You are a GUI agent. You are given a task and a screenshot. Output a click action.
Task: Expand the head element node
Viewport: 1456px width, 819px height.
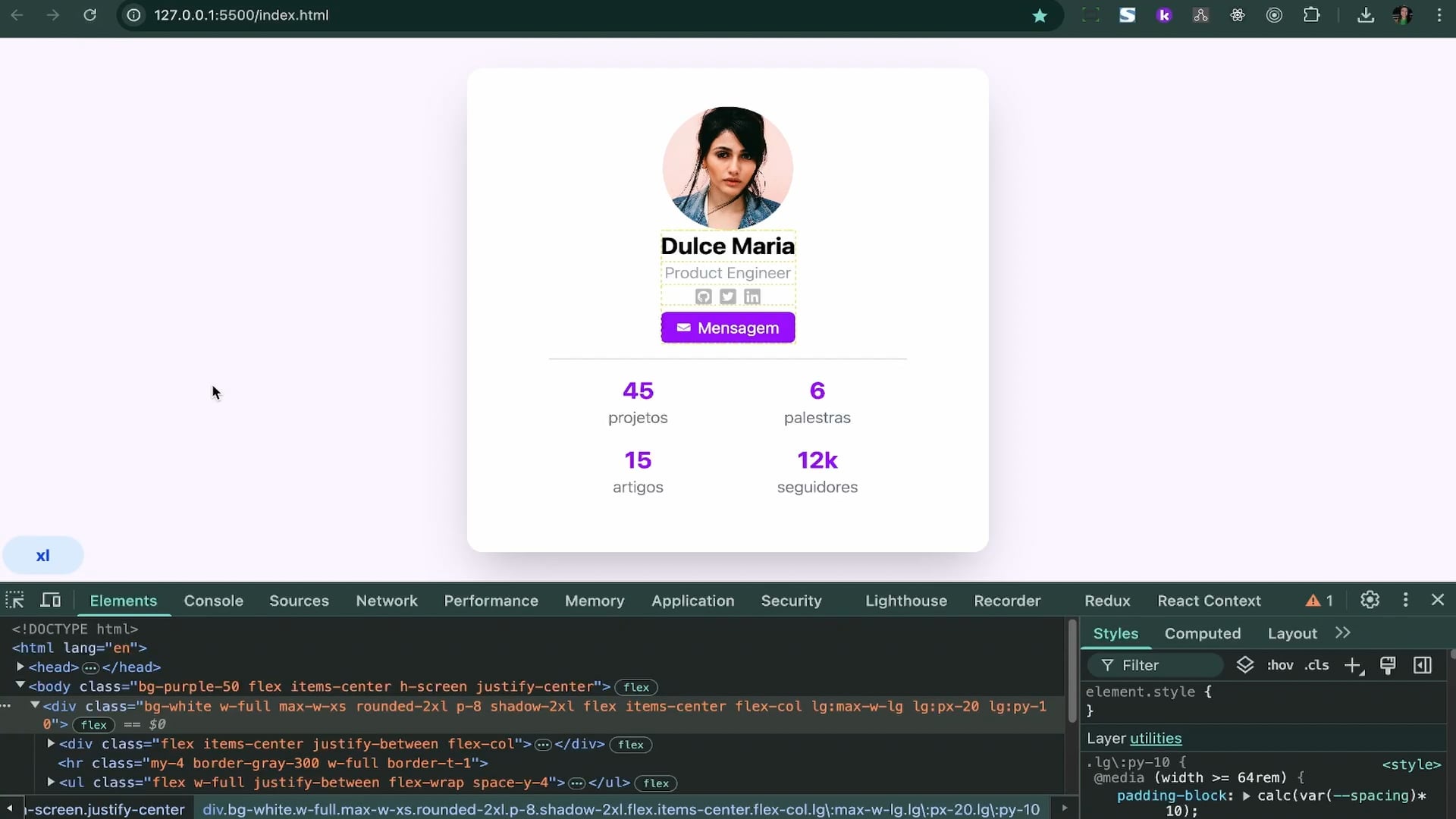click(x=20, y=667)
